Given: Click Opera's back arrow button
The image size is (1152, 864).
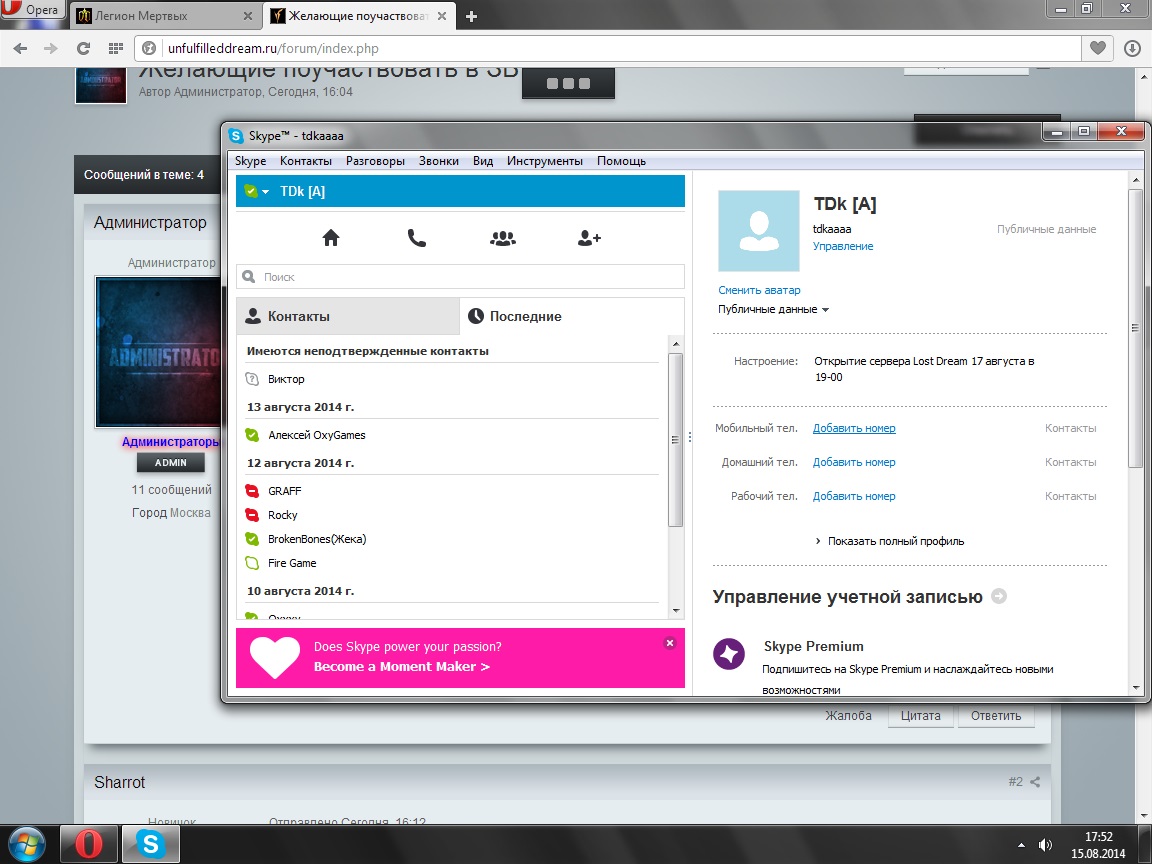Looking at the screenshot, I should (20, 48).
